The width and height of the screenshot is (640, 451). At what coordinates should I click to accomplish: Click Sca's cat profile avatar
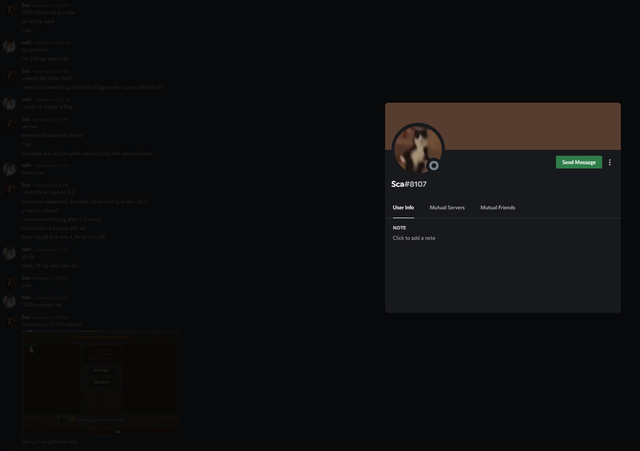pyautogui.click(x=418, y=149)
